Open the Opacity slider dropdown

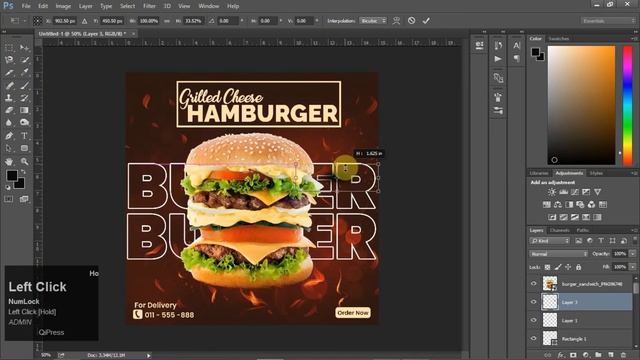point(632,253)
